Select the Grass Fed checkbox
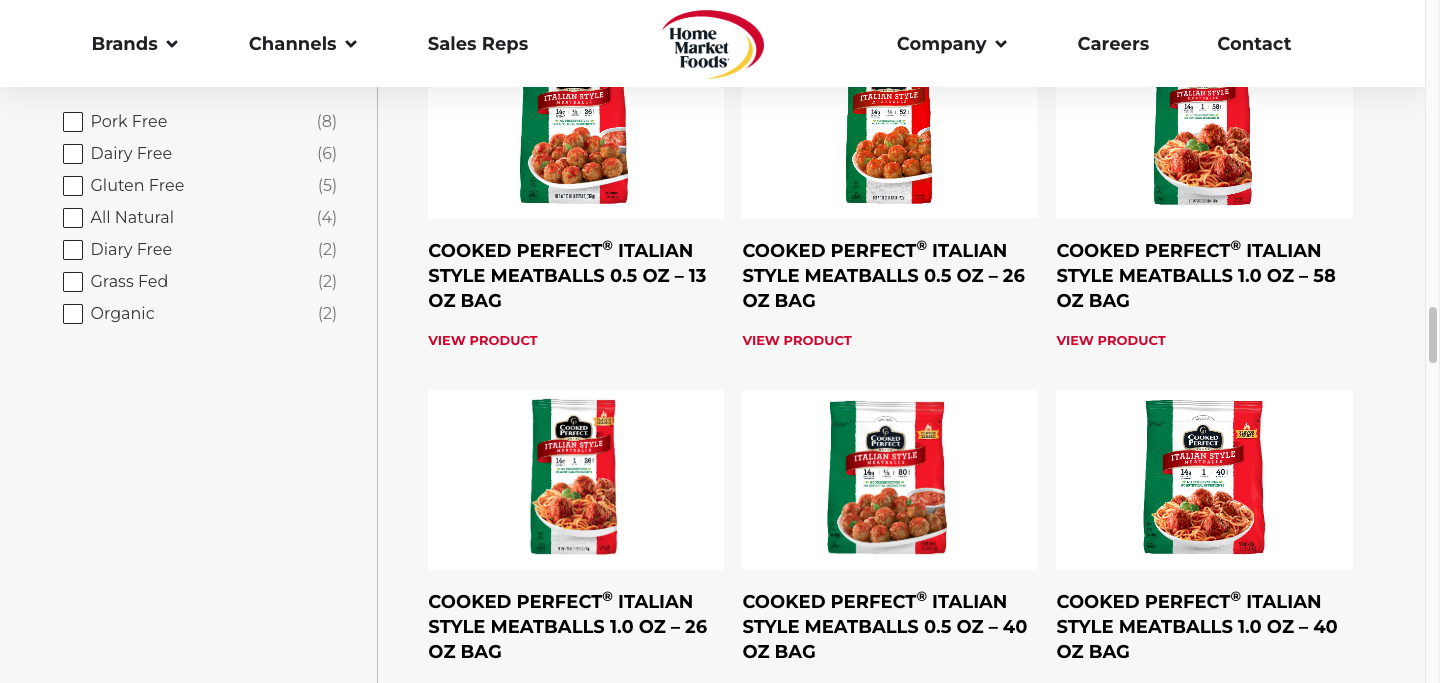The width and height of the screenshot is (1440, 683). point(73,282)
